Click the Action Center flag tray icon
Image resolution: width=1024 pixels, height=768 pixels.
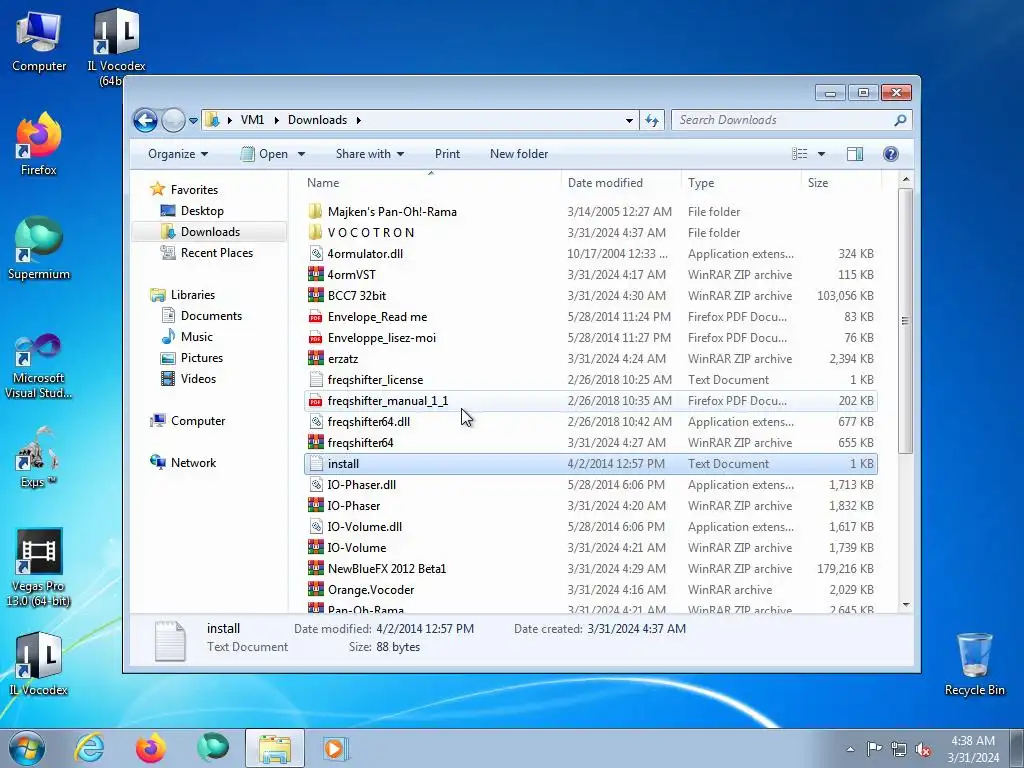[x=874, y=749]
